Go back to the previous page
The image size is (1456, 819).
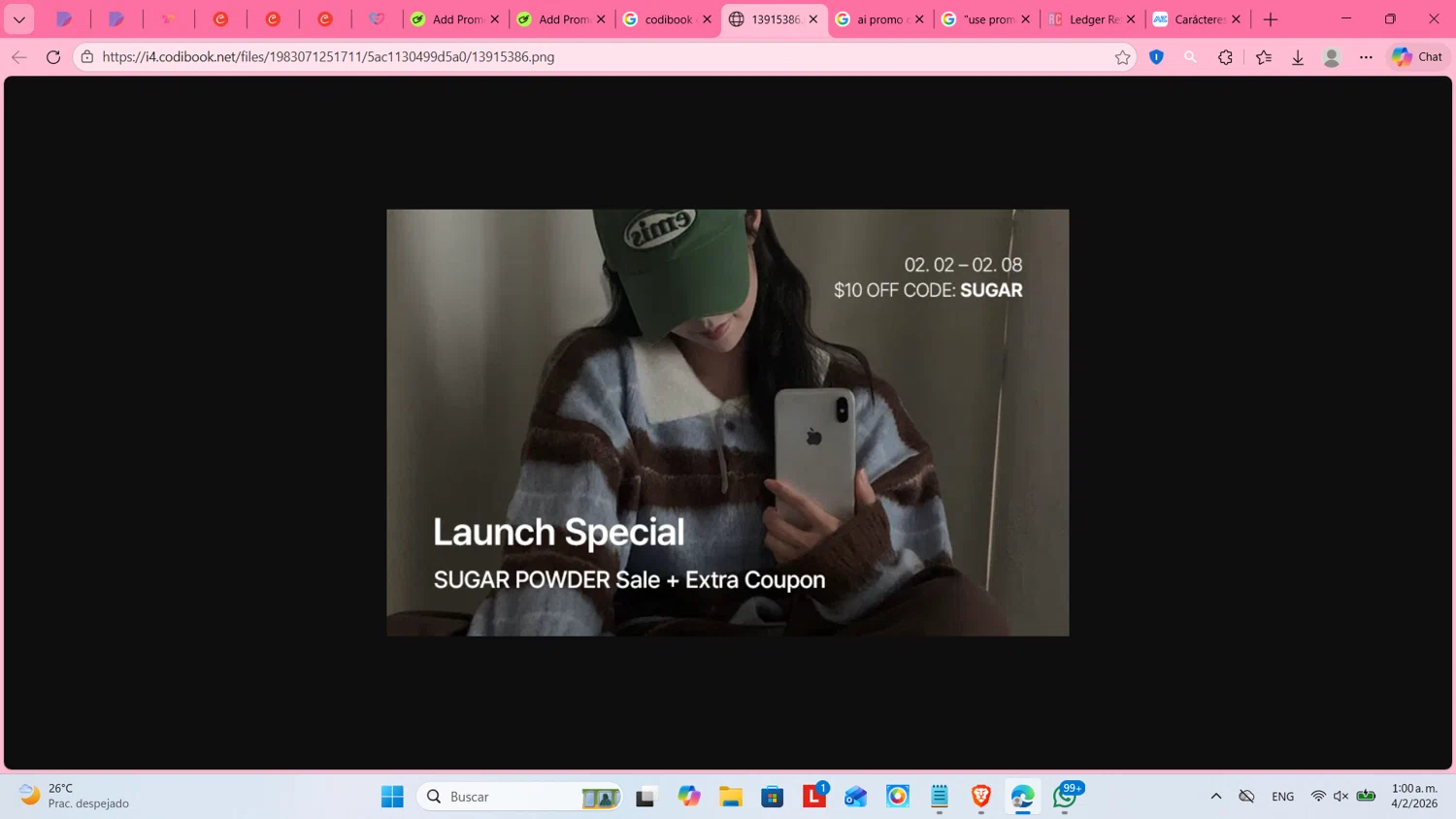click(x=19, y=57)
